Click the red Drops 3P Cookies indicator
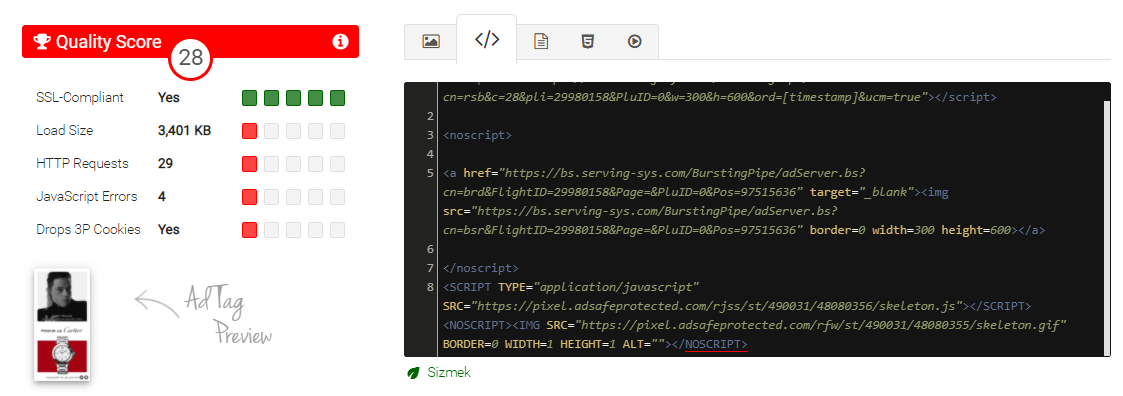Image resolution: width=1123 pixels, height=396 pixels. tap(249, 230)
